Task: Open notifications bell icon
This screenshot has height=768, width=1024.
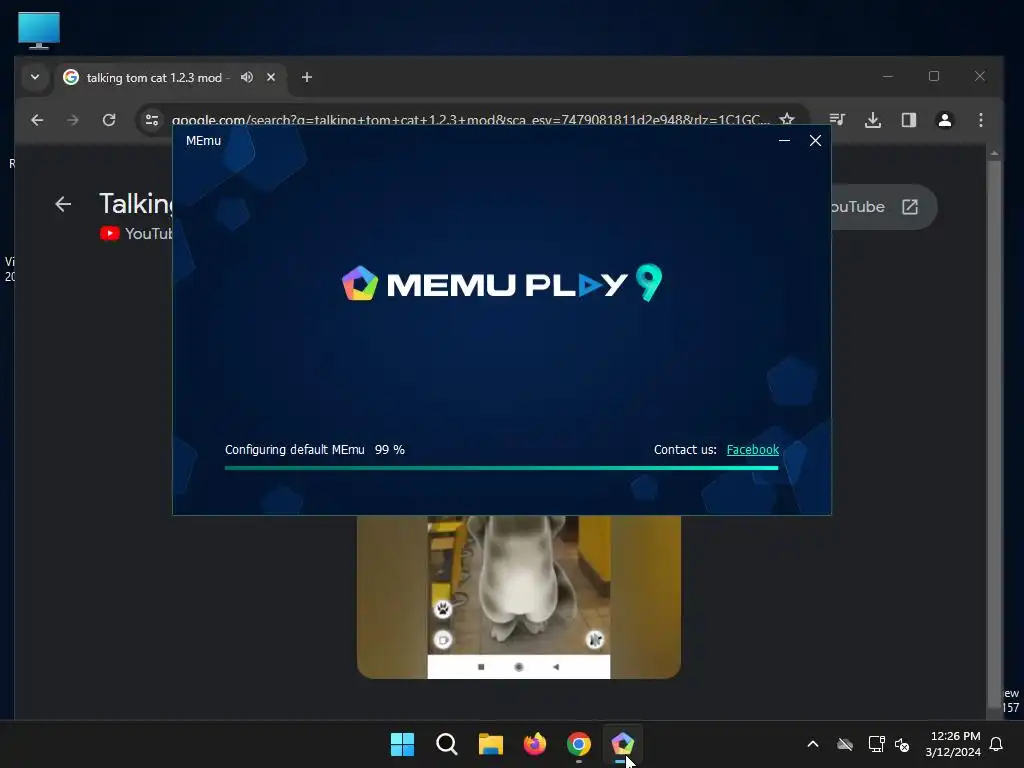Action: tap(997, 744)
